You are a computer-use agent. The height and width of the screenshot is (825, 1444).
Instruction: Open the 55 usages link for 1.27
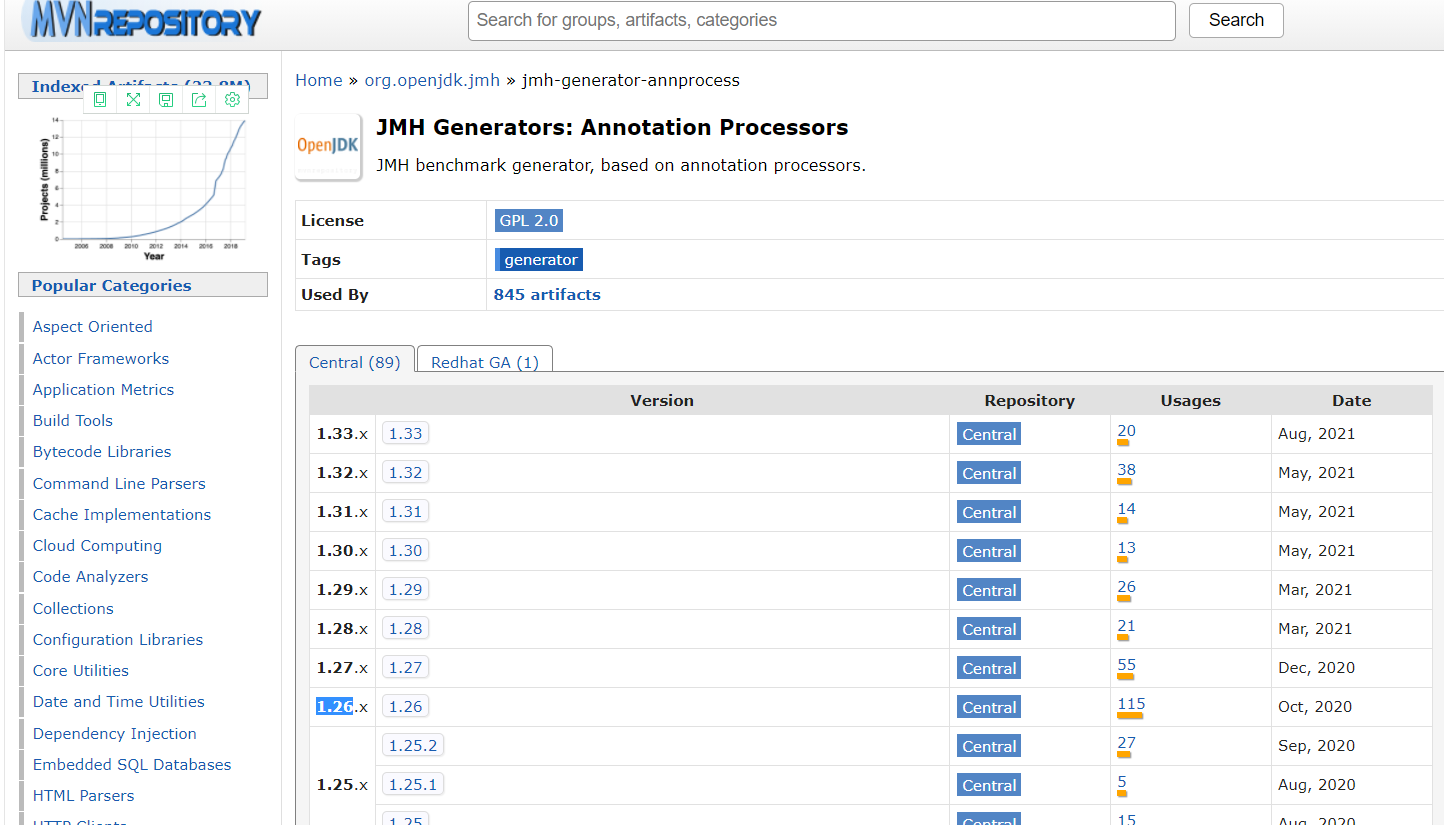point(1126,665)
